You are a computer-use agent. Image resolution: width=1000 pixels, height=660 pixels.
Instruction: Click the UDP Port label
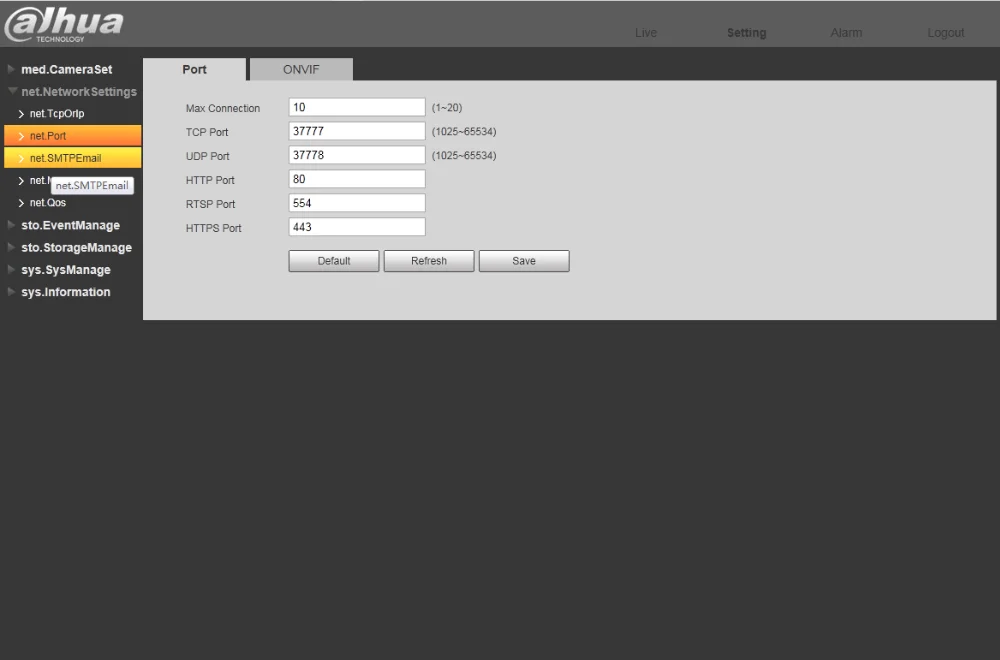[x=207, y=156]
